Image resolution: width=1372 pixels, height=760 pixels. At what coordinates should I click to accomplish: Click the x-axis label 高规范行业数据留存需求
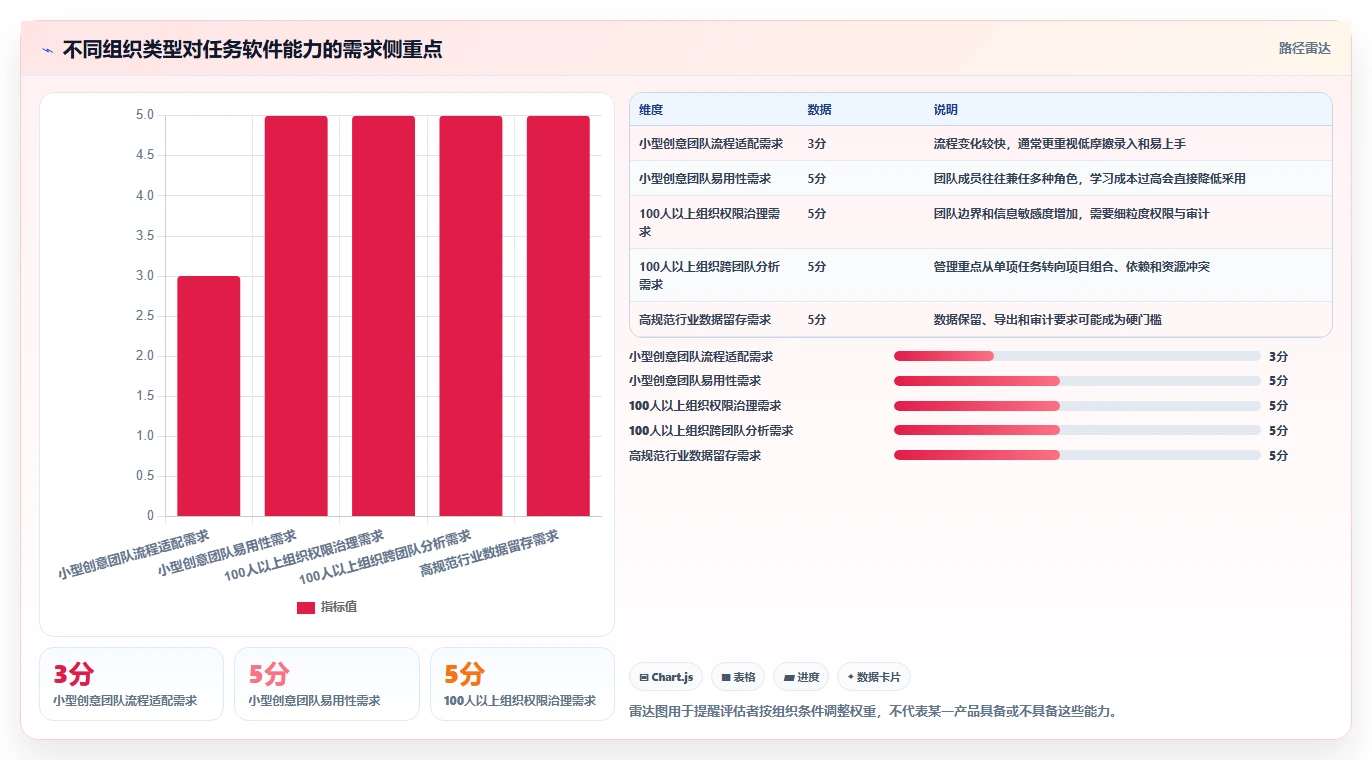pyautogui.click(x=489, y=553)
